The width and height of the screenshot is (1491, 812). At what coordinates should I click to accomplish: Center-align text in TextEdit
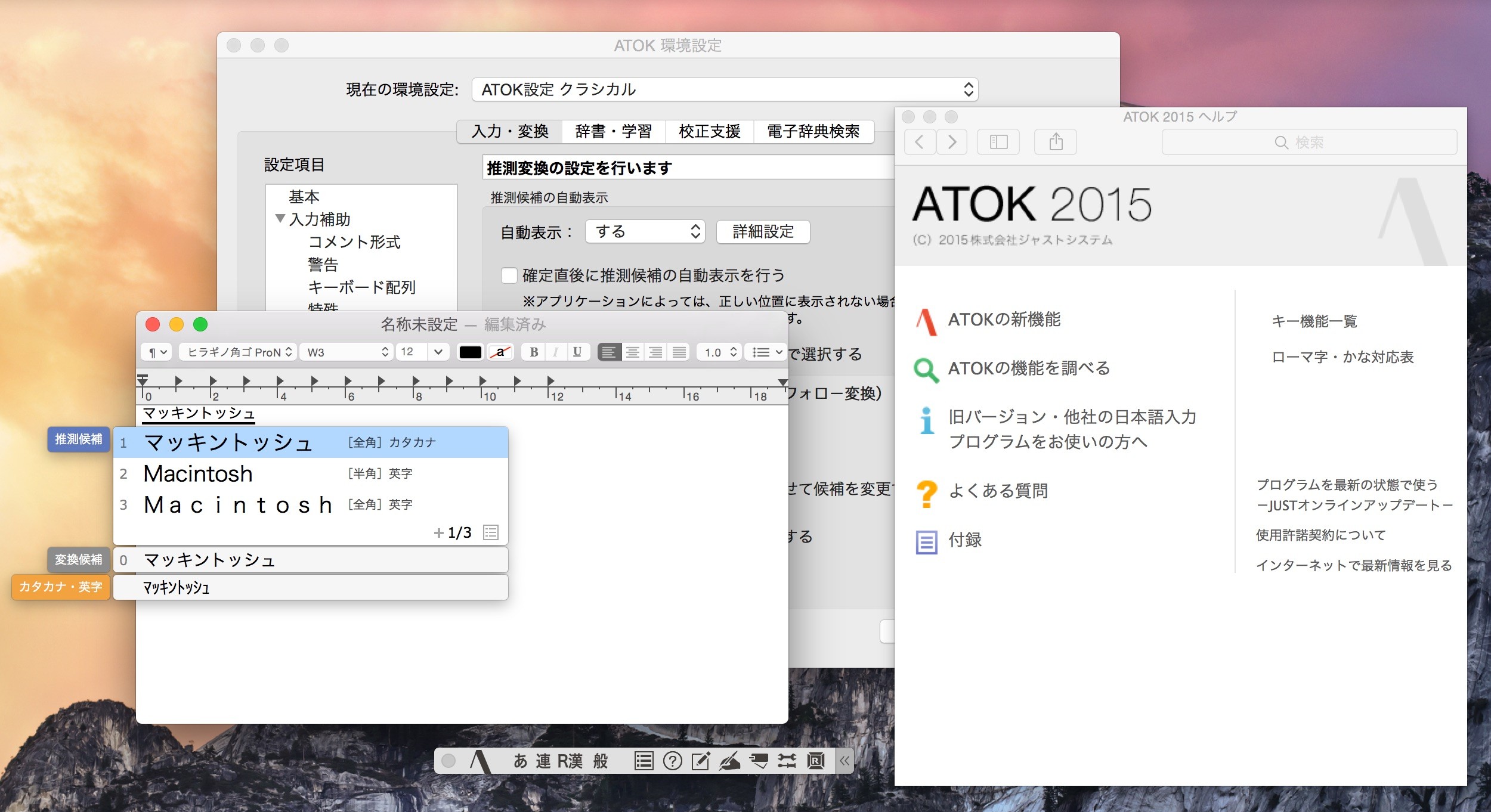632,352
